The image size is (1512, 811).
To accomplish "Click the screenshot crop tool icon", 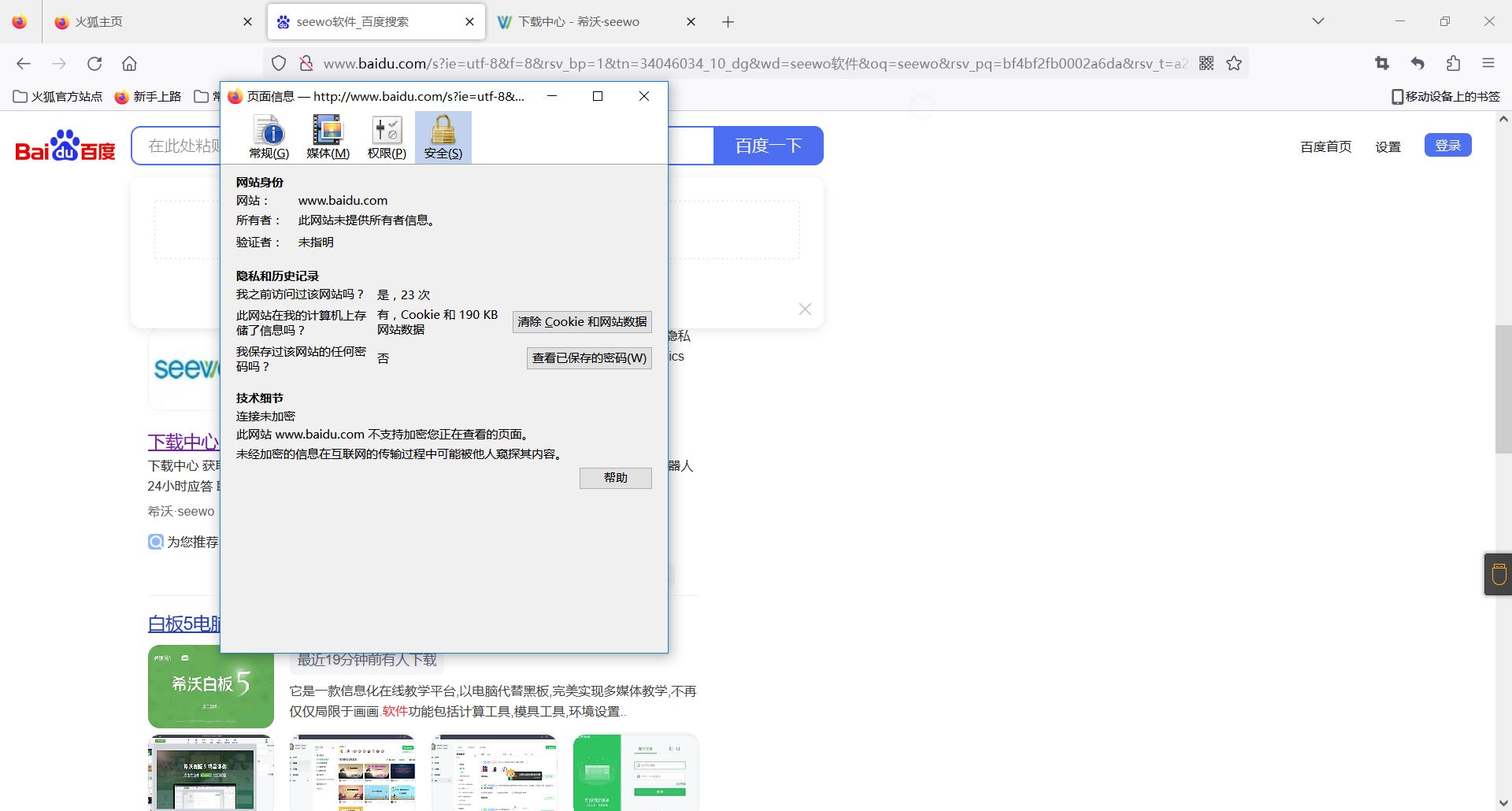I will click(1382, 64).
